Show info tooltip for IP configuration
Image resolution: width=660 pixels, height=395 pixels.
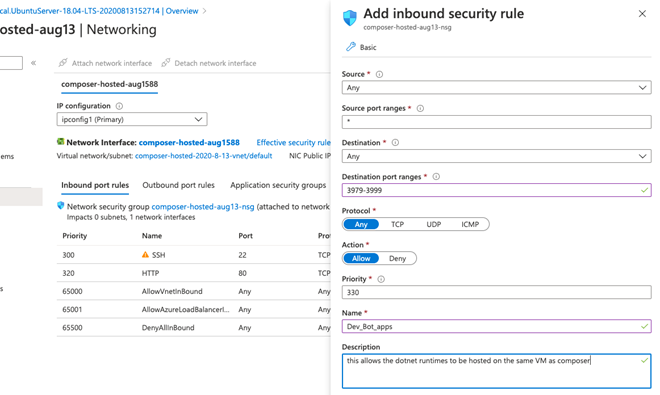(x=119, y=106)
